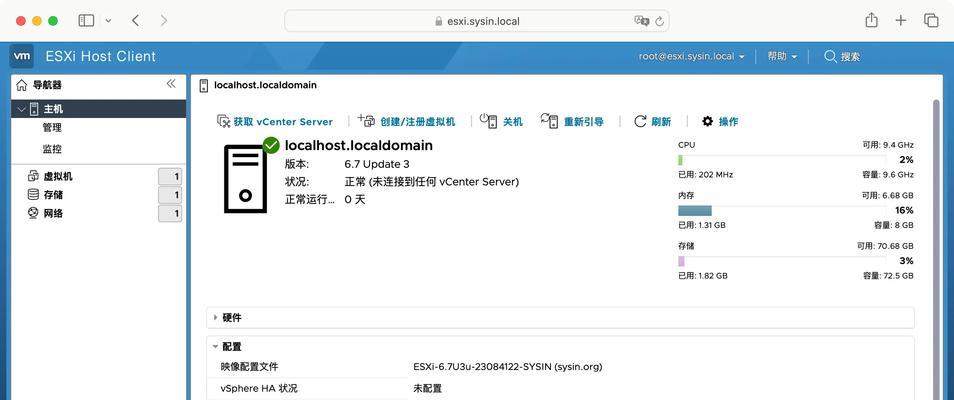Viewport: 954px width, 400px height.
Task: Open 网络 in the navigator
Action: (54, 214)
